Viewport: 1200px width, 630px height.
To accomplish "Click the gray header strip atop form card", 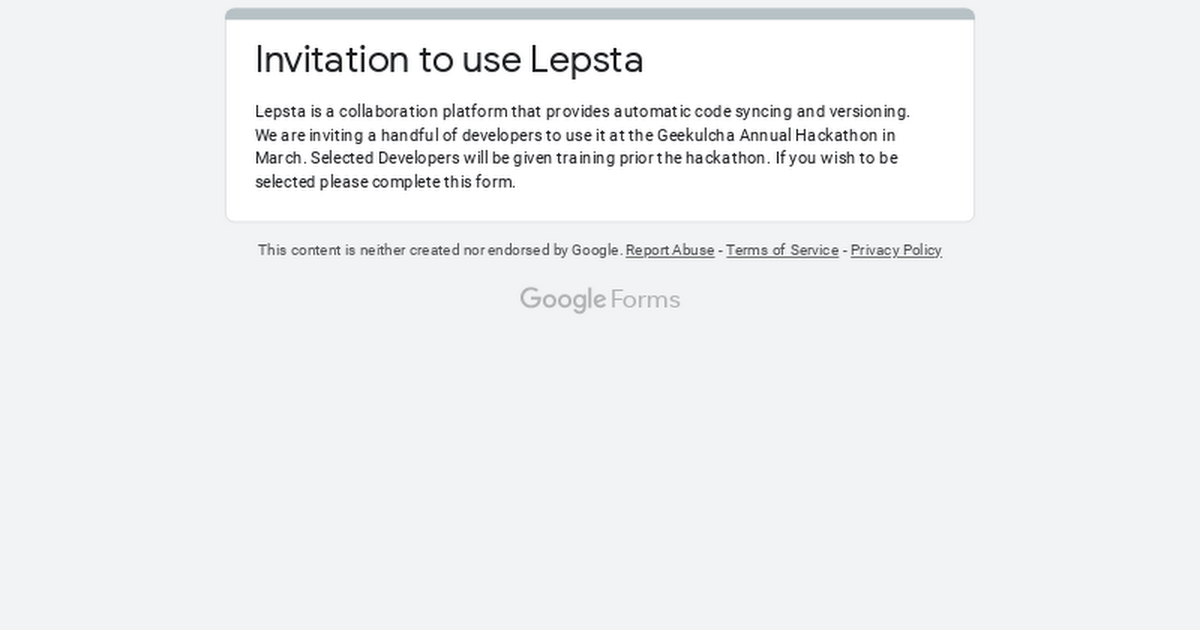I will click(x=600, y=14).
